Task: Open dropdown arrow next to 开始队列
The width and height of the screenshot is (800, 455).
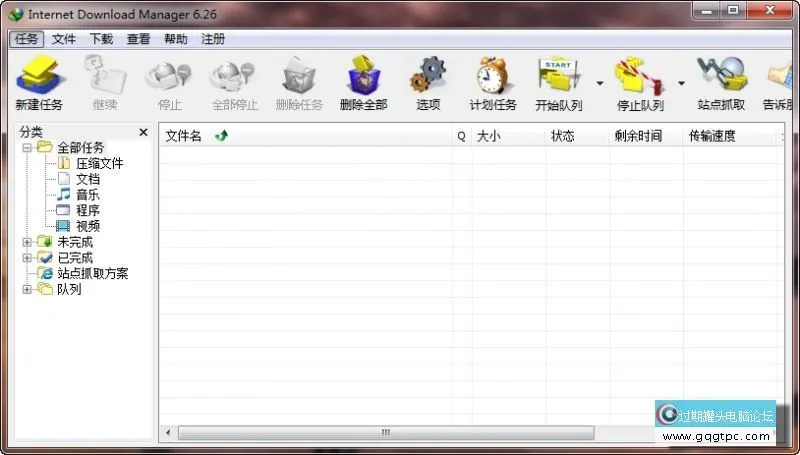Action: (600, 84)
